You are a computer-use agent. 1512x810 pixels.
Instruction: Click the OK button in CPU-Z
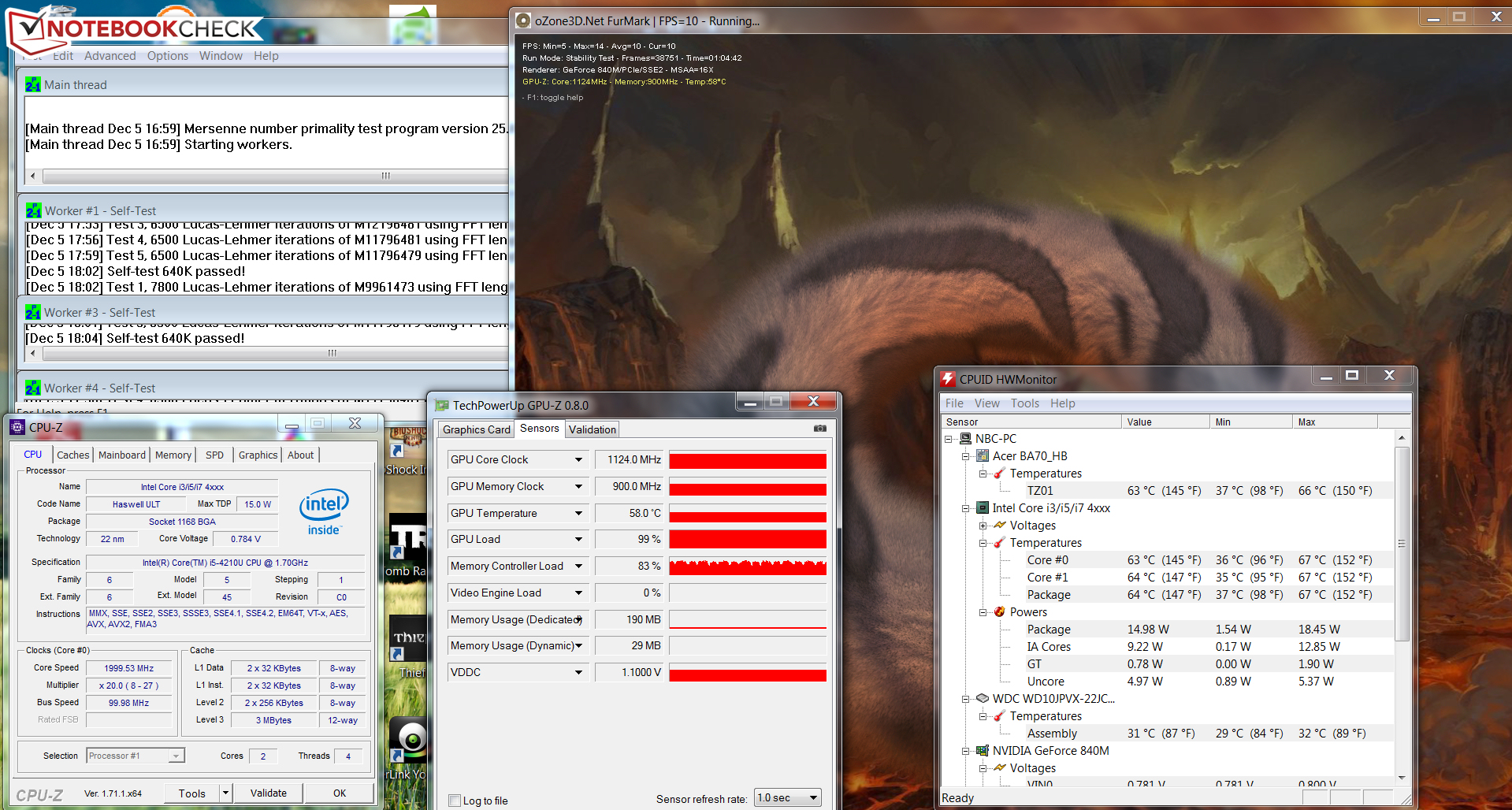pos(340,793)
